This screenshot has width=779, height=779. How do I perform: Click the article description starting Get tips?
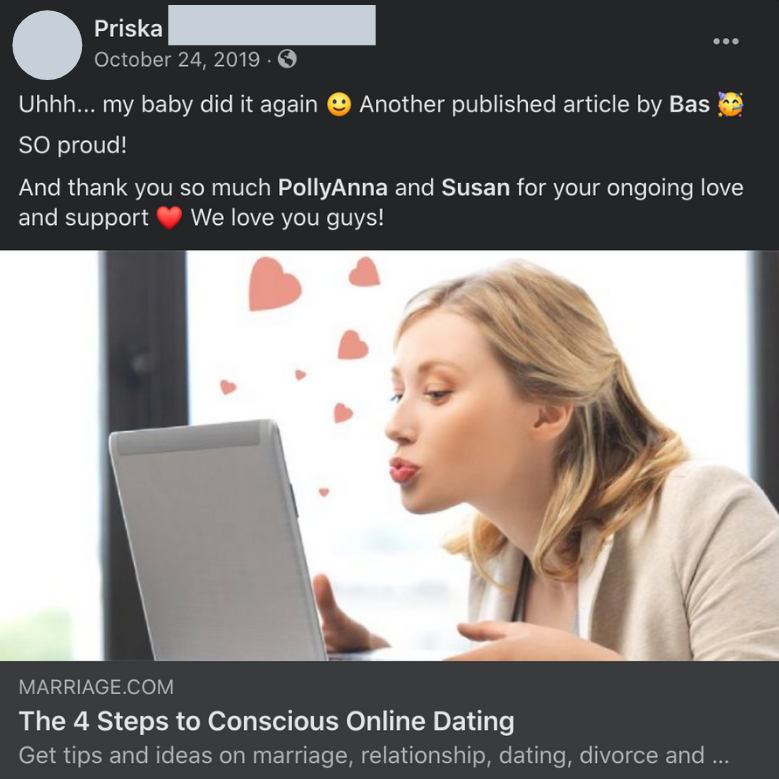tap(374, 755)
